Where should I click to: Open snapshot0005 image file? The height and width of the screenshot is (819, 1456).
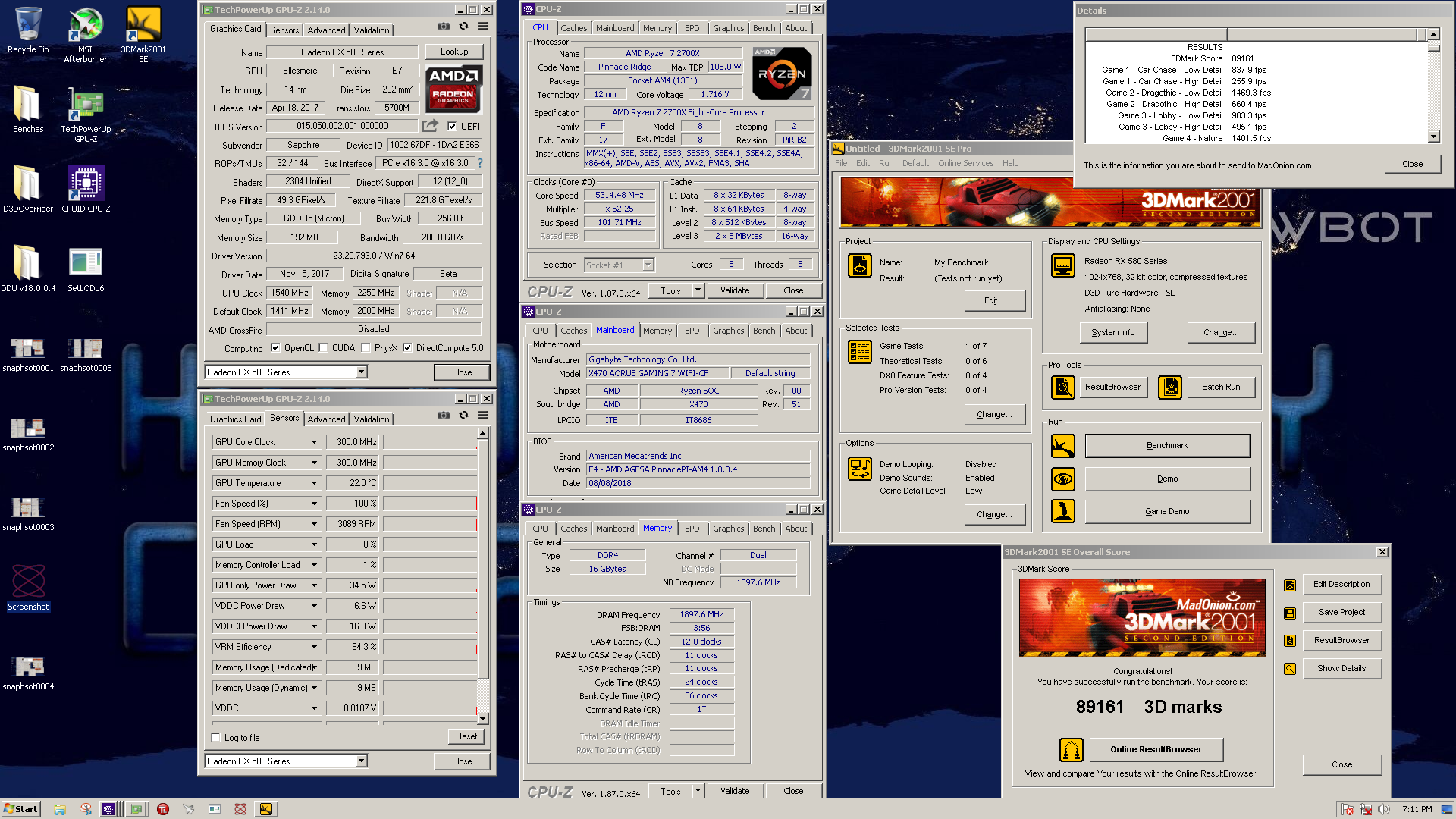tap(86, 354)
